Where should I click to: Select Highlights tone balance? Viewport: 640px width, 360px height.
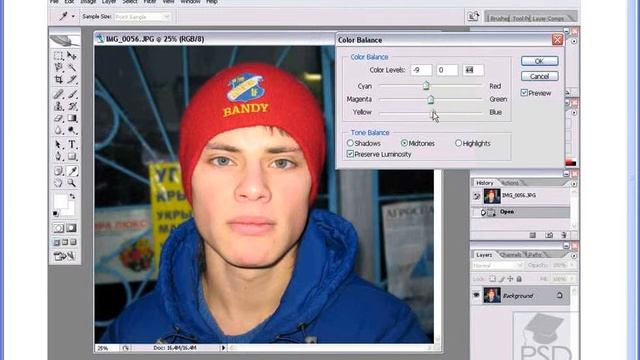point(458,143)
